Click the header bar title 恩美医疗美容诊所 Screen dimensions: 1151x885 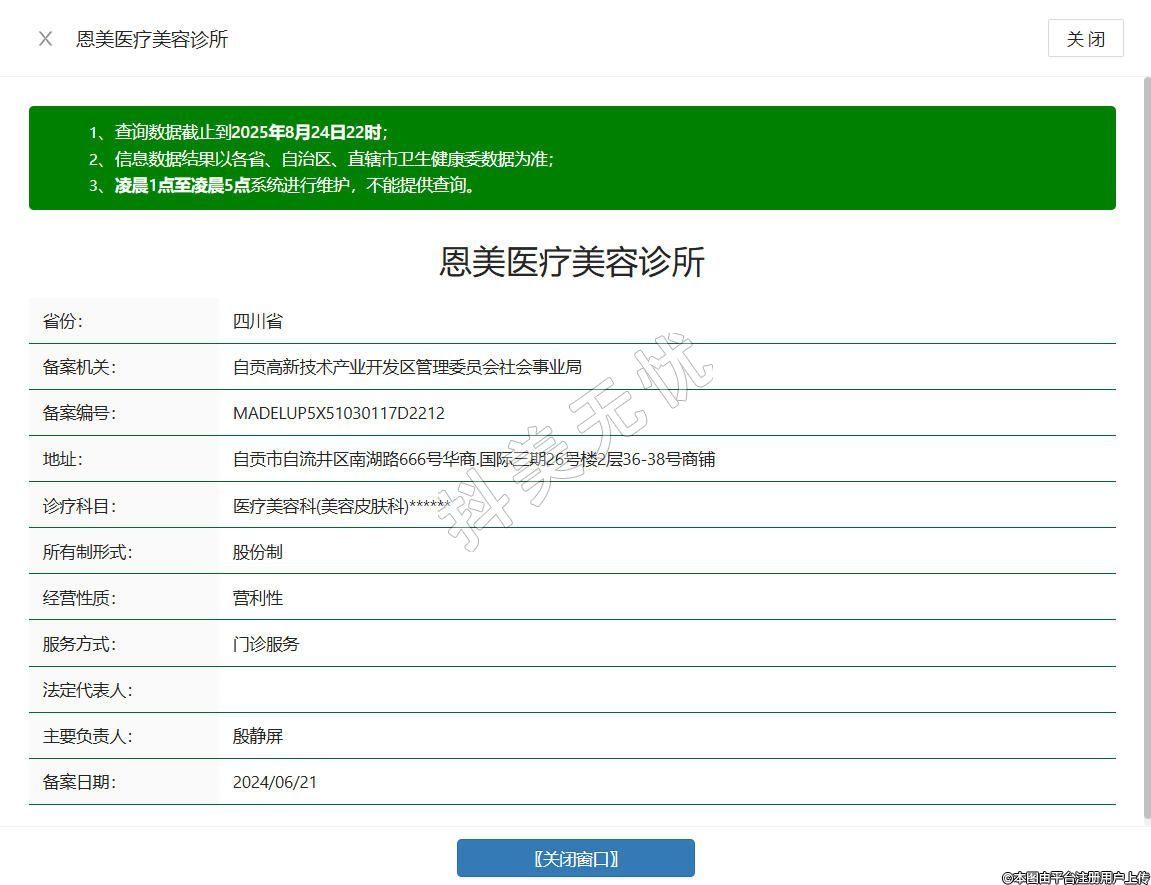[x=152, y=39]
